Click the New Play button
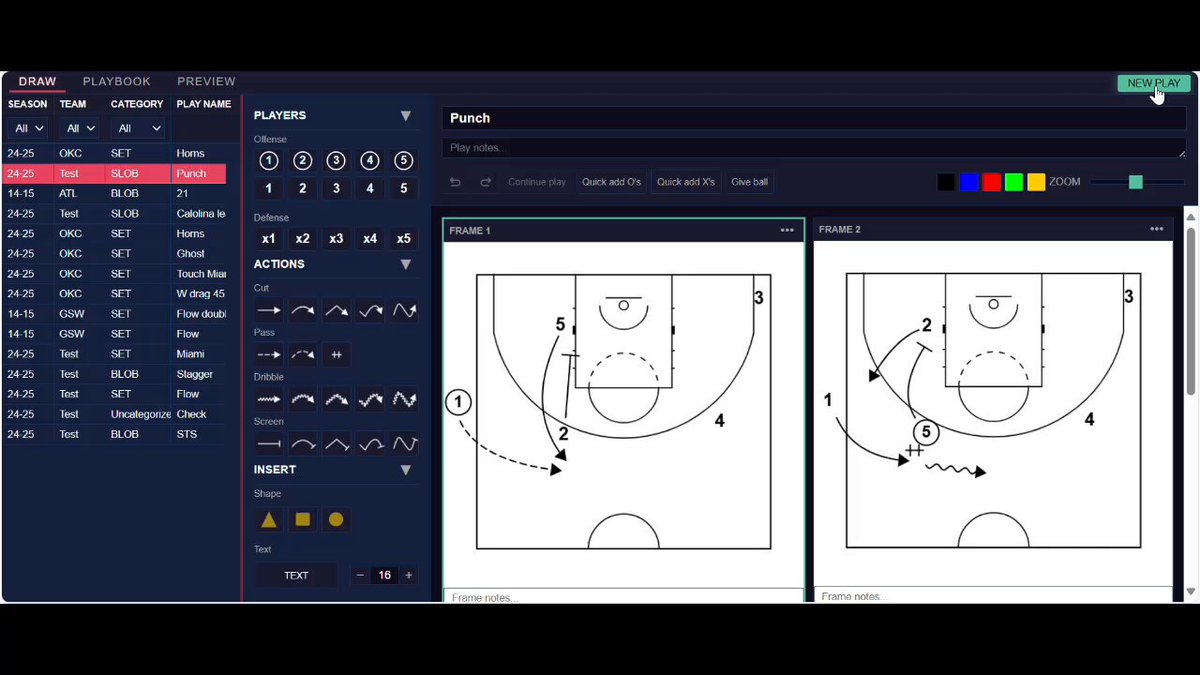Screen dimensions: 1200x675 coord(1154,83)
